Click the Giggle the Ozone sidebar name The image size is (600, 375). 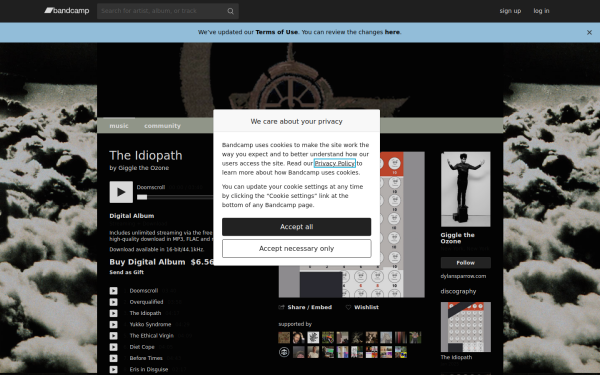pos(457,238)
